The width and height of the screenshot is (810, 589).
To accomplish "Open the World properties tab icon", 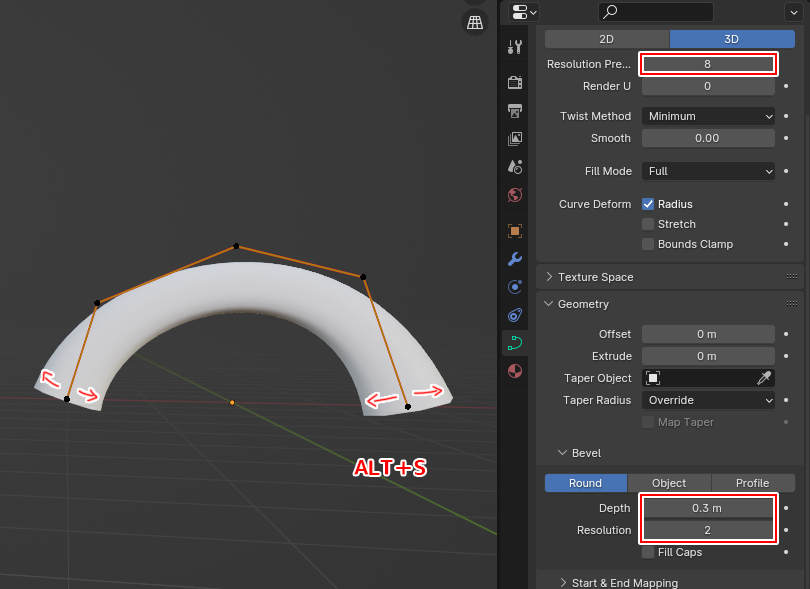I will (515, 195).
